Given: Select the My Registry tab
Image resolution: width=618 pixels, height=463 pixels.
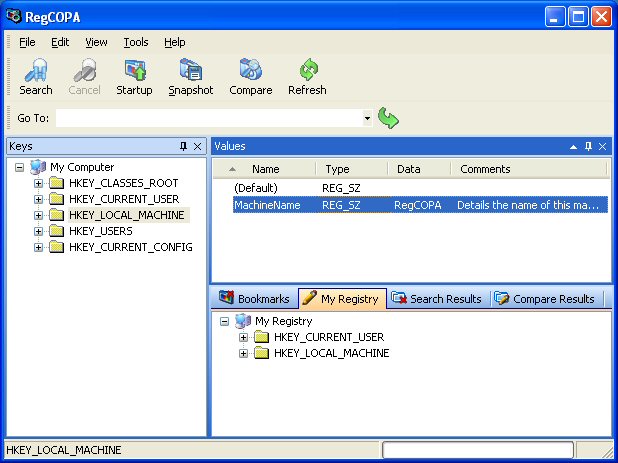Looking at the screenshot, I should click(x=342, y=299).
